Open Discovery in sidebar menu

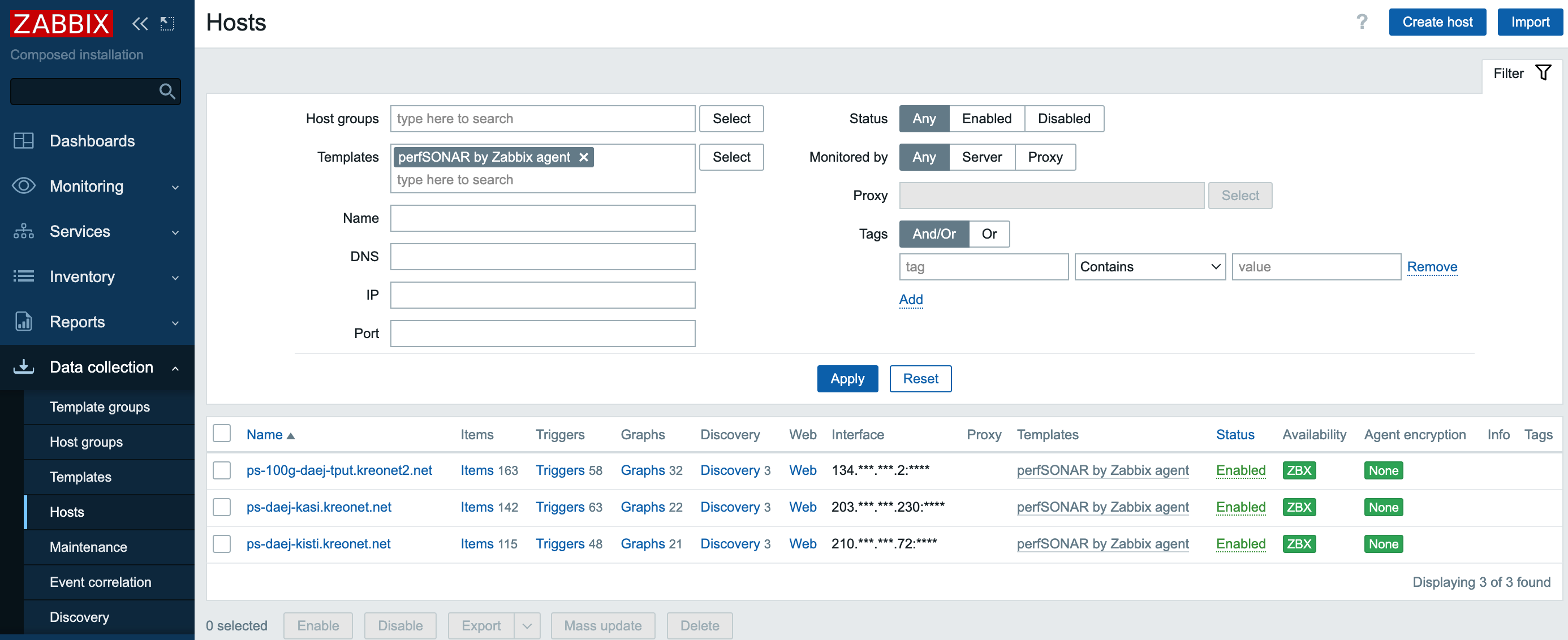(x=79, y=616)
